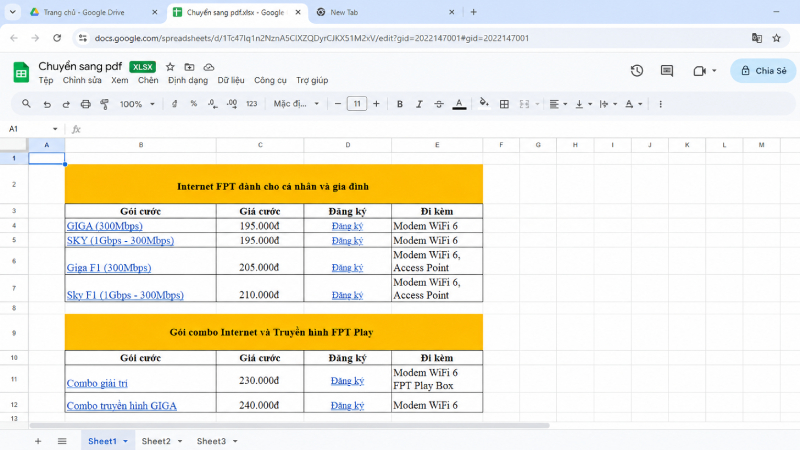
Task: Open the Giga F1 (300Mbps) link
Action: coord(109,267)
